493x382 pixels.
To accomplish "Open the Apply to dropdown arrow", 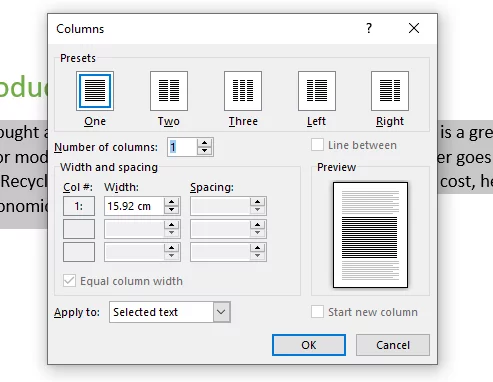I will 221,312.
